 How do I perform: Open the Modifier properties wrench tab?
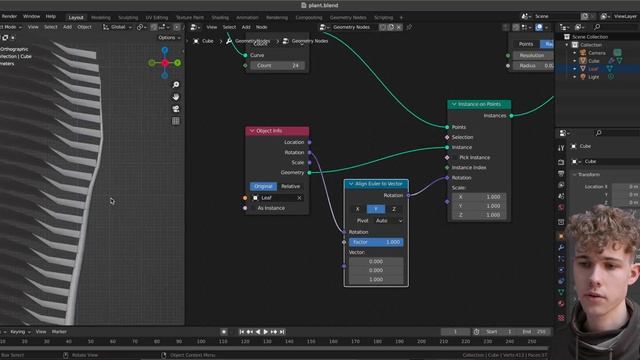pyautogui.click(x=561, y=247)
